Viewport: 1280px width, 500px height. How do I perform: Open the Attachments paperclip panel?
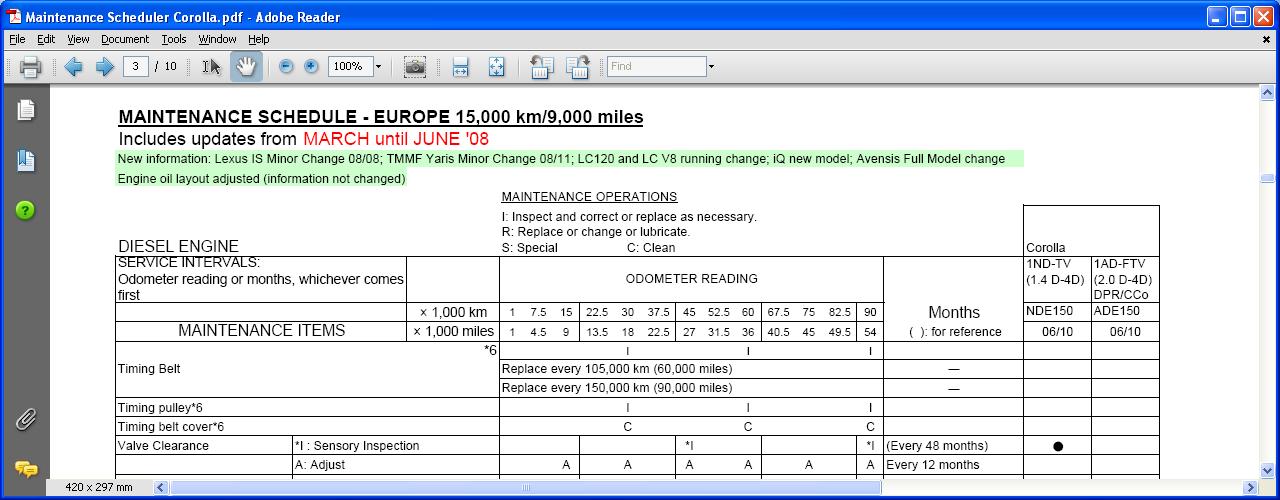pos(26,419)
